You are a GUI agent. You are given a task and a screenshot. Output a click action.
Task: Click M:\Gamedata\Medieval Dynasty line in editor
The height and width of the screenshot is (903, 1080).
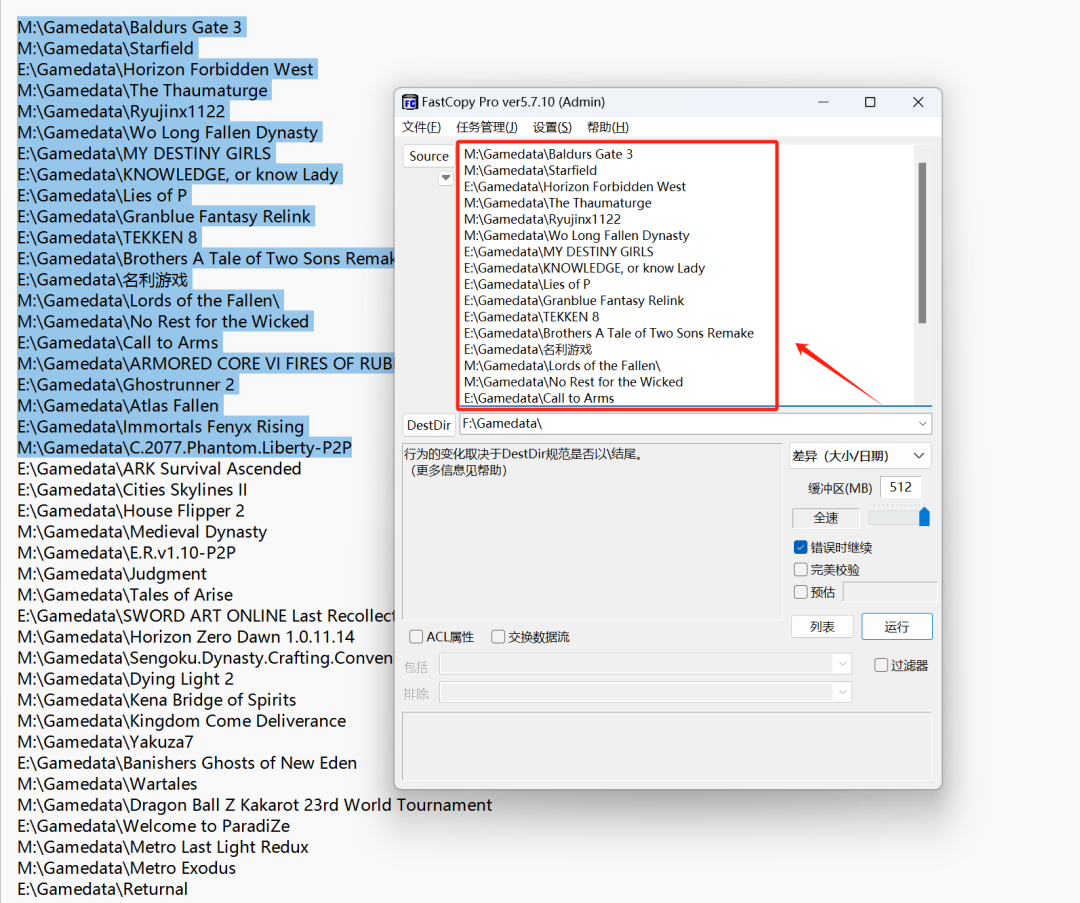142,532
